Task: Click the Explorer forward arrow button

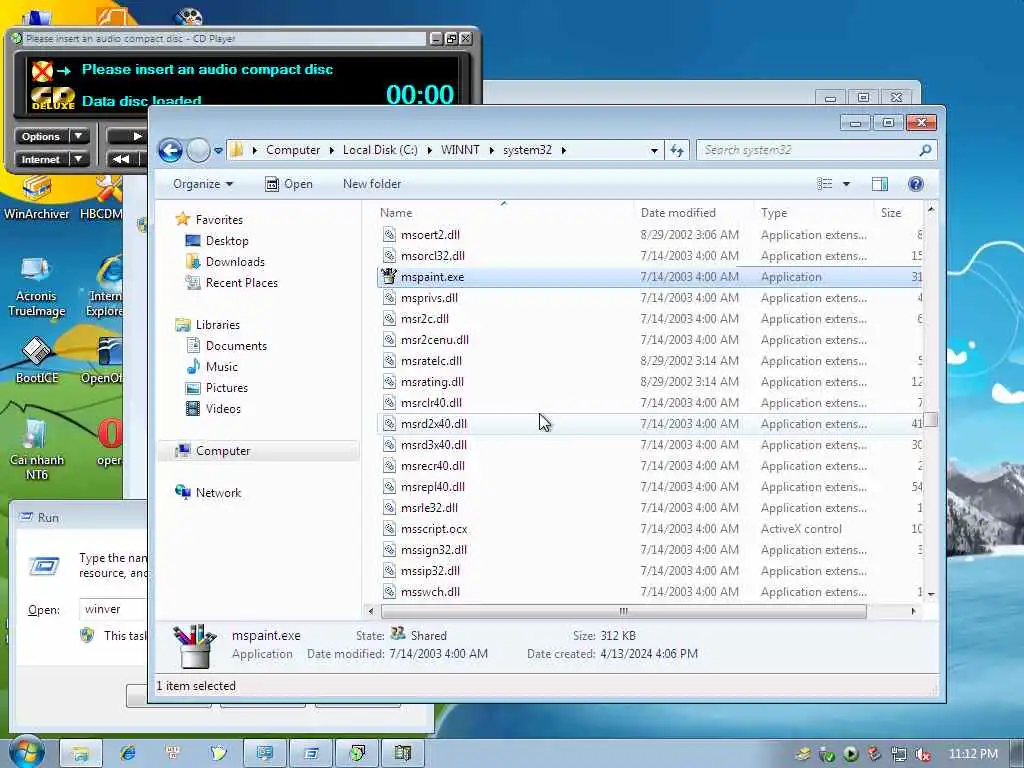Action: pos(199,150)
